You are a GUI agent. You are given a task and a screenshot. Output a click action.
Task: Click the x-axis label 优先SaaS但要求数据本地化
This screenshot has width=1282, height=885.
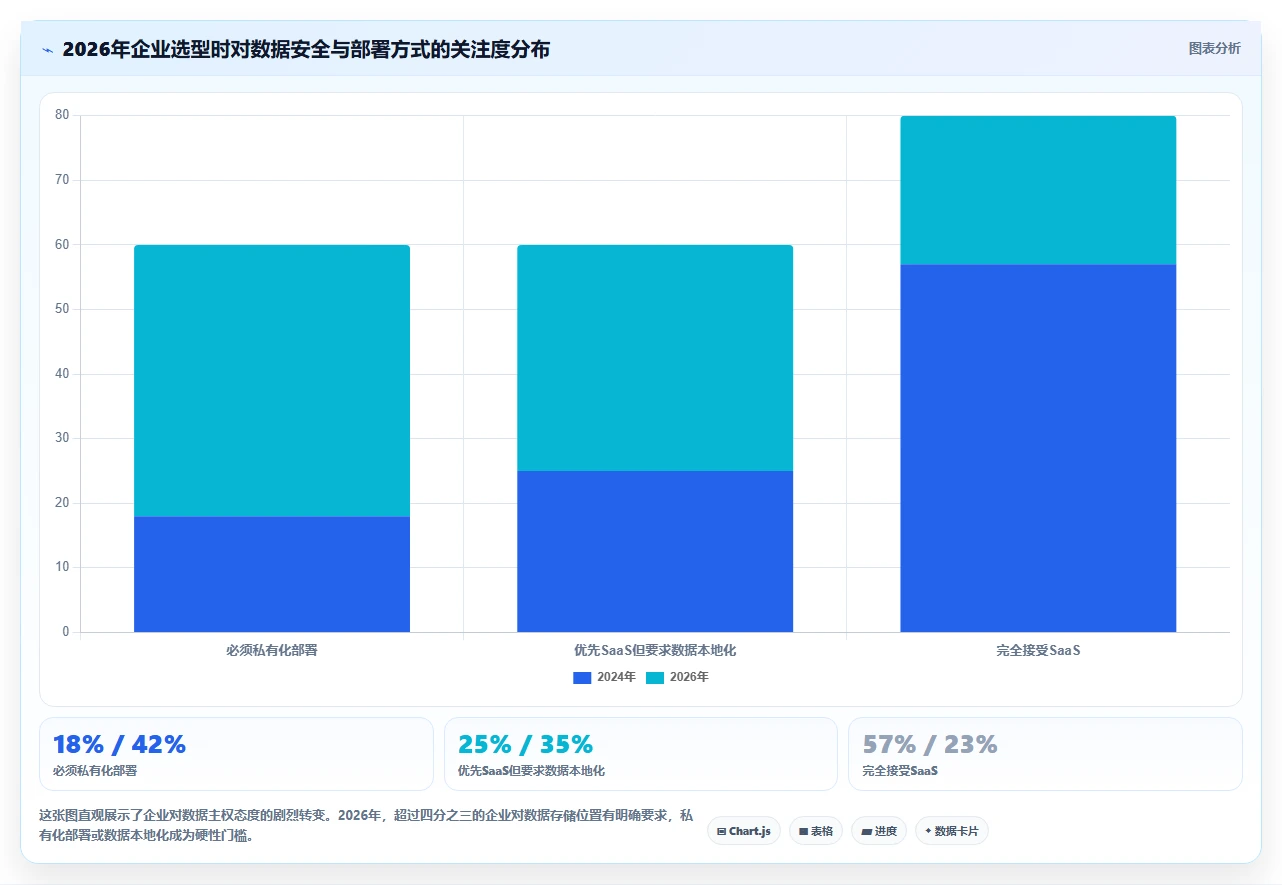655,651
